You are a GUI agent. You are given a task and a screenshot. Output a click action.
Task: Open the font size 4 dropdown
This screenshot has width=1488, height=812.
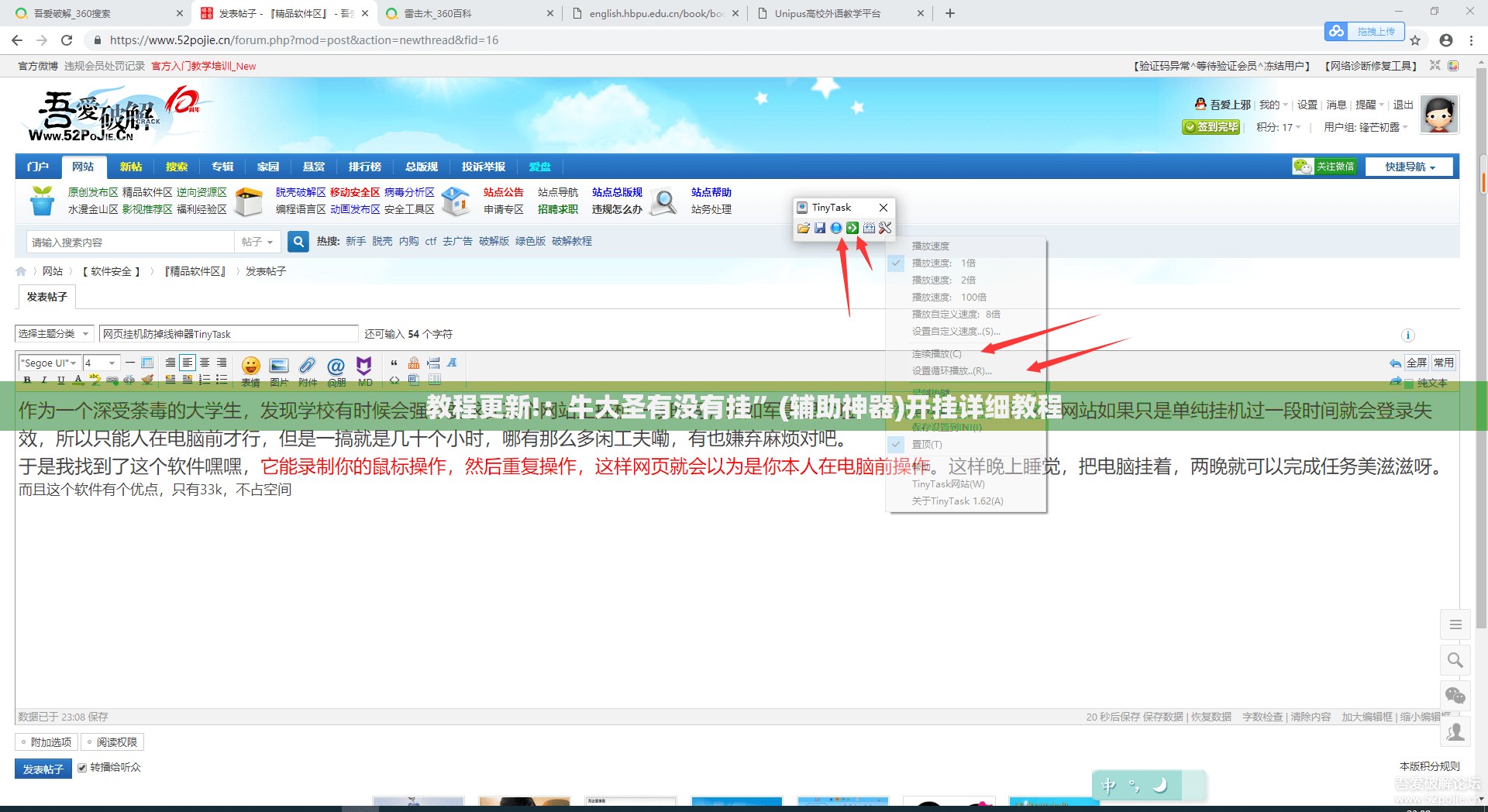tap(102, 363)
